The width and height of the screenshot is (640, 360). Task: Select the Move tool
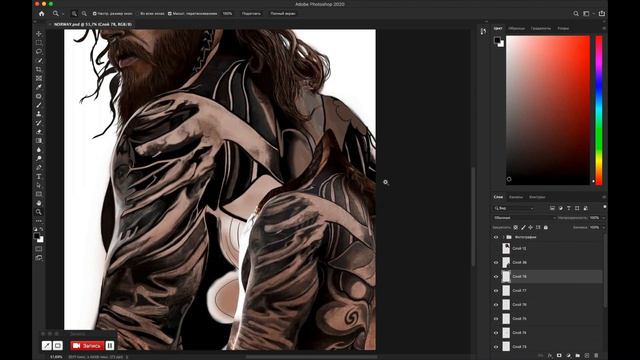pos(39,33)
